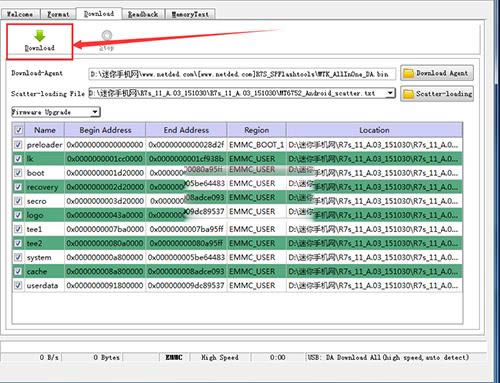This screenshot has width=500, height=383.
Task: Open the Firmware Upgrade mode dropdown
Action: [56, 112]
